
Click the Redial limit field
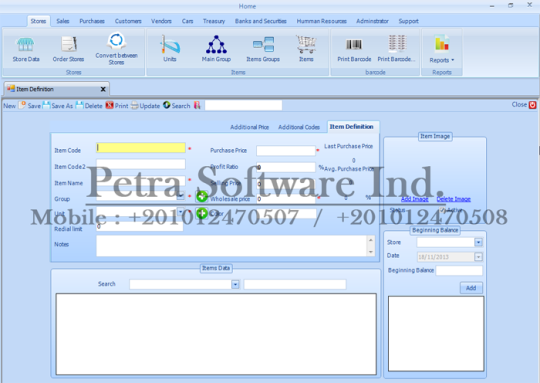click(x=139, y=226)
